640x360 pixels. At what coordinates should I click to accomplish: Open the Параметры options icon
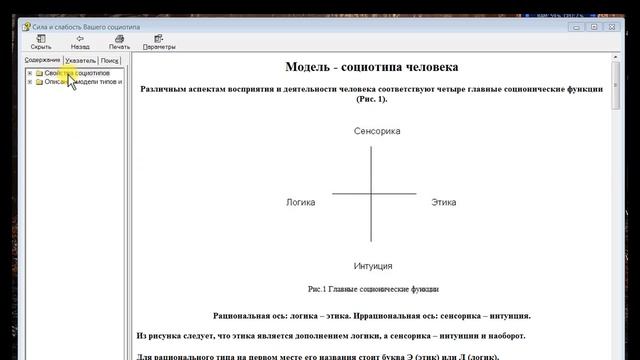(159, 39)
